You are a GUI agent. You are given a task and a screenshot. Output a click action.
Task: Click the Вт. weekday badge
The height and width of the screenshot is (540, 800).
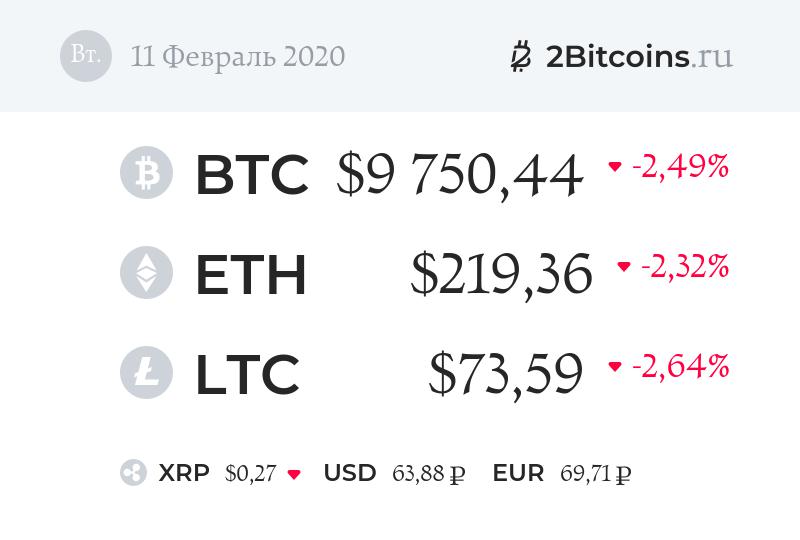(86, 55)
